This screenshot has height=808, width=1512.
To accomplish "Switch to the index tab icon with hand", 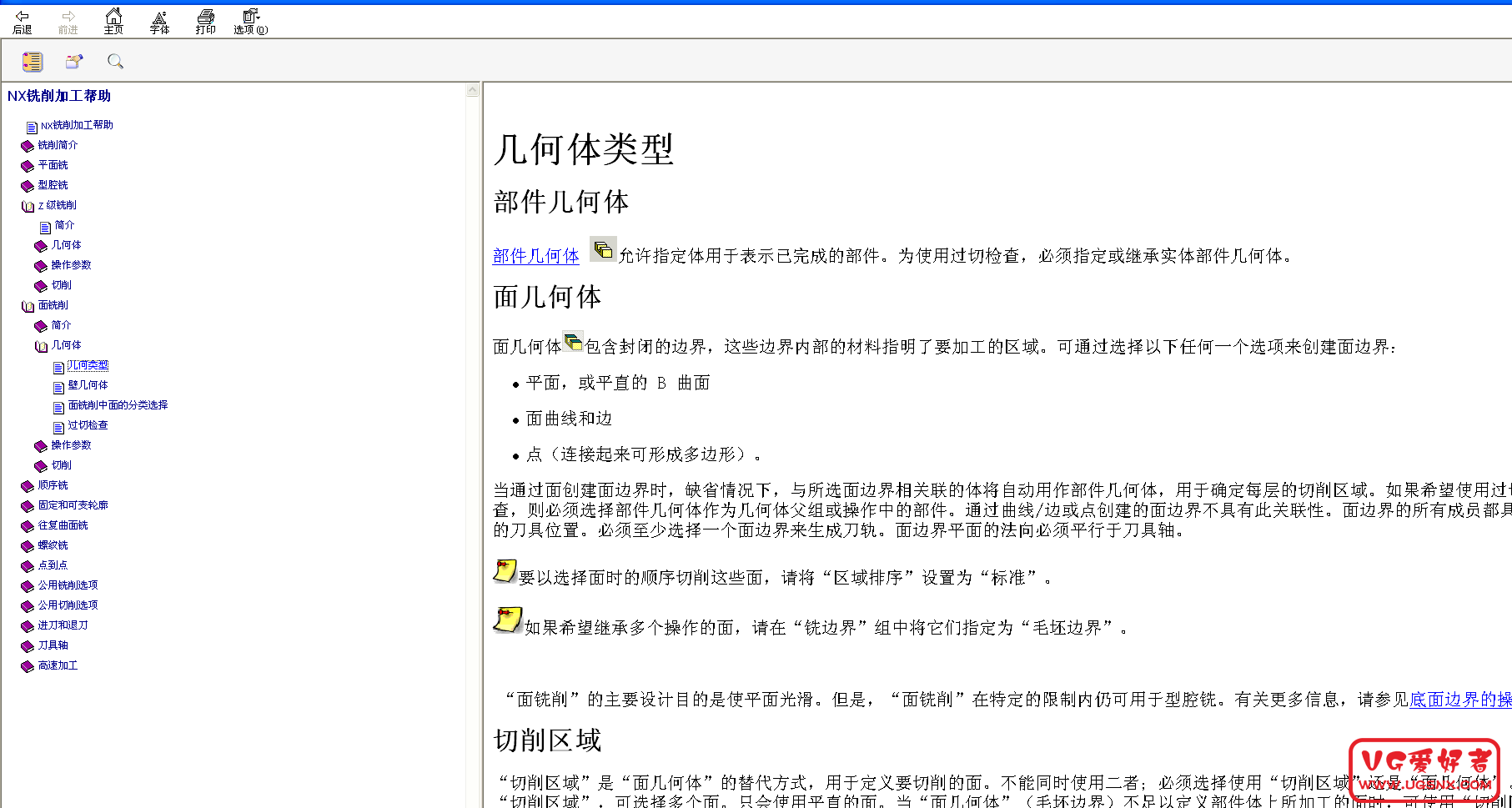I will tap(74, 62).
